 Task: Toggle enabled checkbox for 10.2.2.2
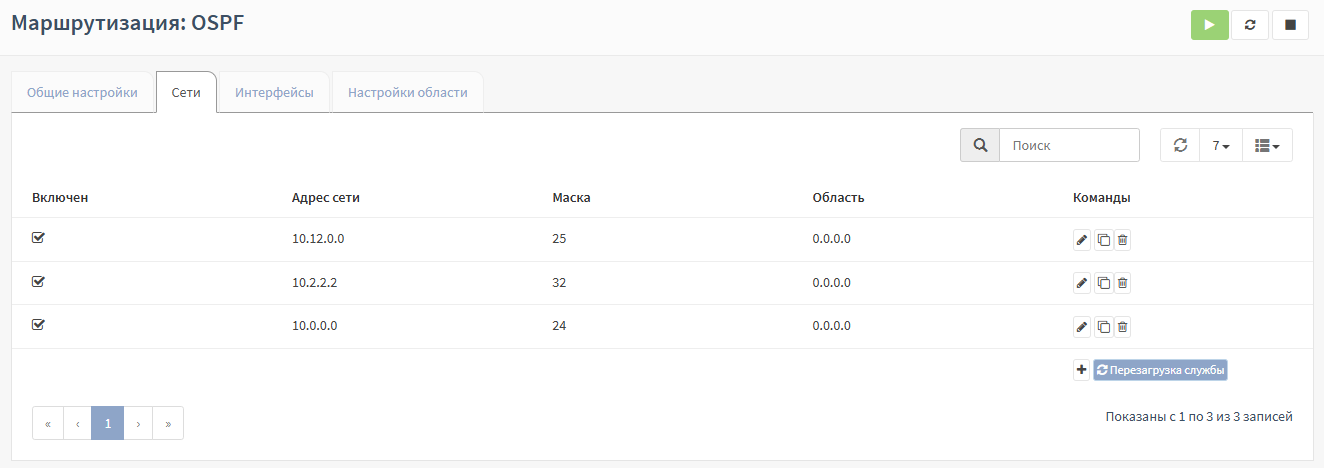pos(39,282)
